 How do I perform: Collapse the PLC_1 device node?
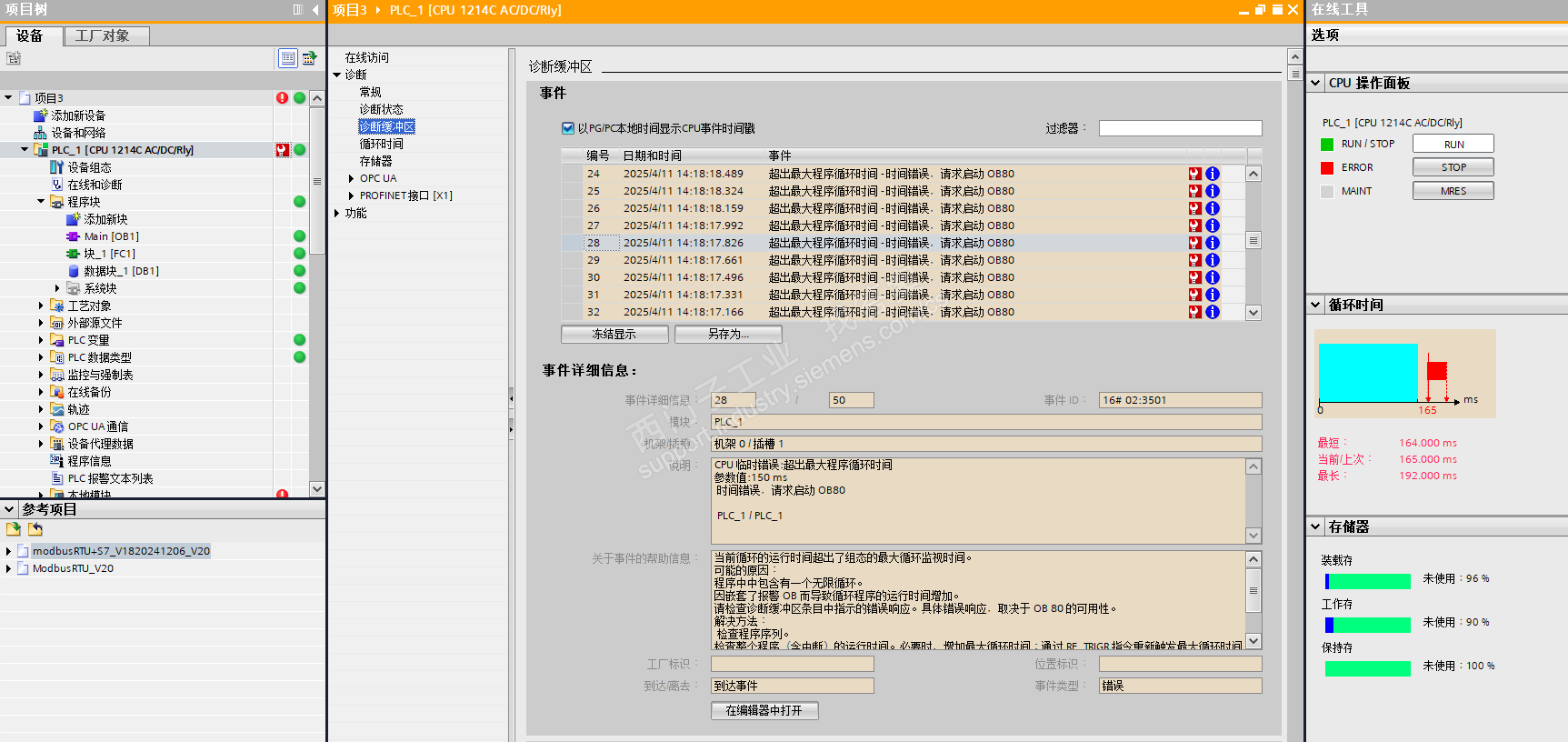(25, 149)
